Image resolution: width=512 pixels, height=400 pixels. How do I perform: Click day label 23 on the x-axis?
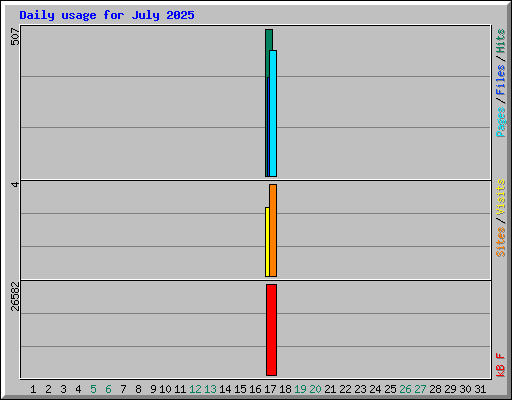(x=360, y=389)
